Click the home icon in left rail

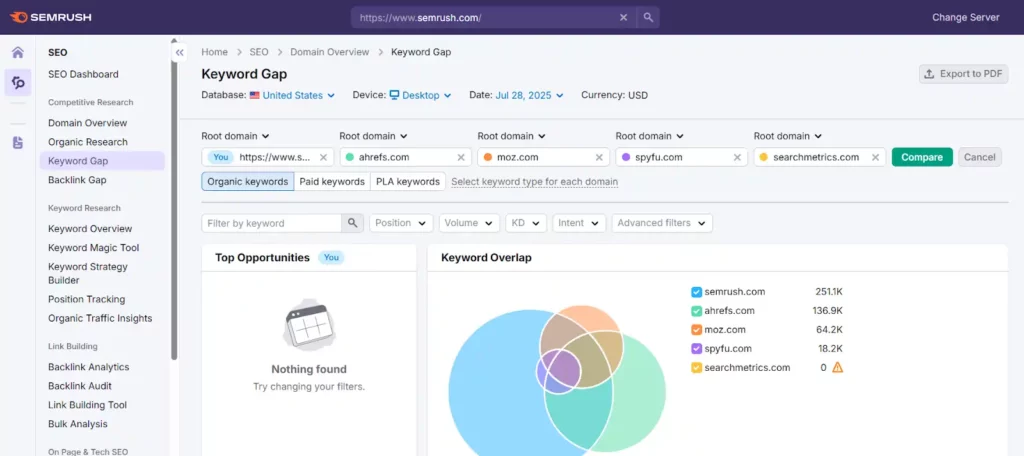17,53
